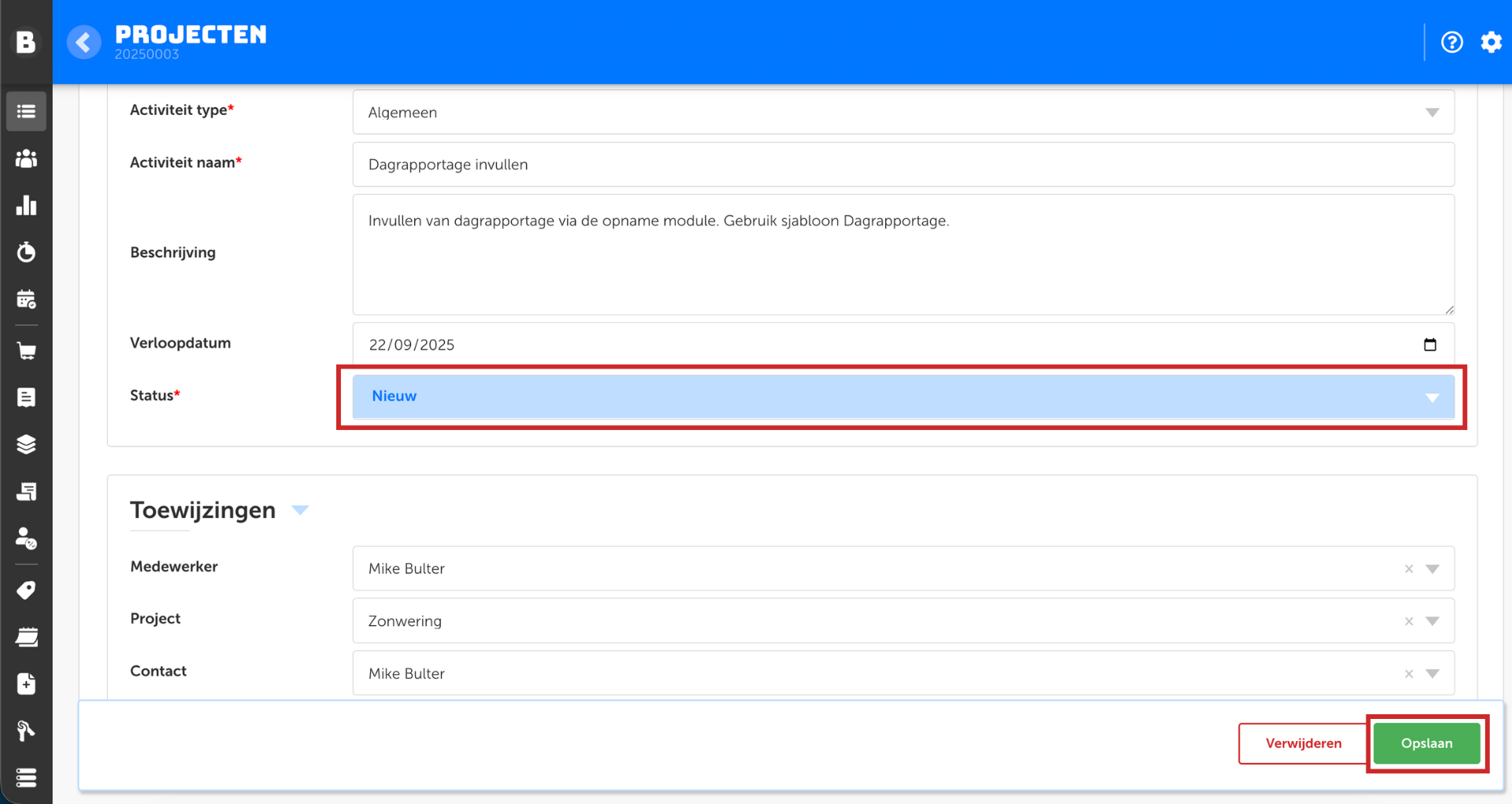Open the receipt document icon in sidebar
Screen dimensions: 1512x804
(26, 398)
